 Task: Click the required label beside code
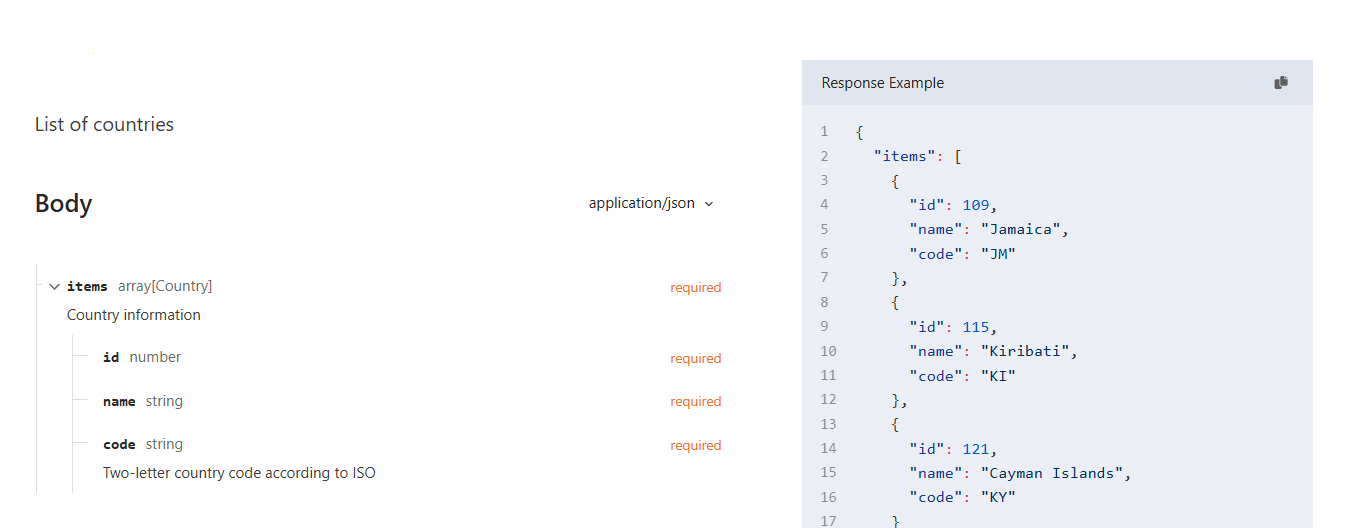point(695,446)
